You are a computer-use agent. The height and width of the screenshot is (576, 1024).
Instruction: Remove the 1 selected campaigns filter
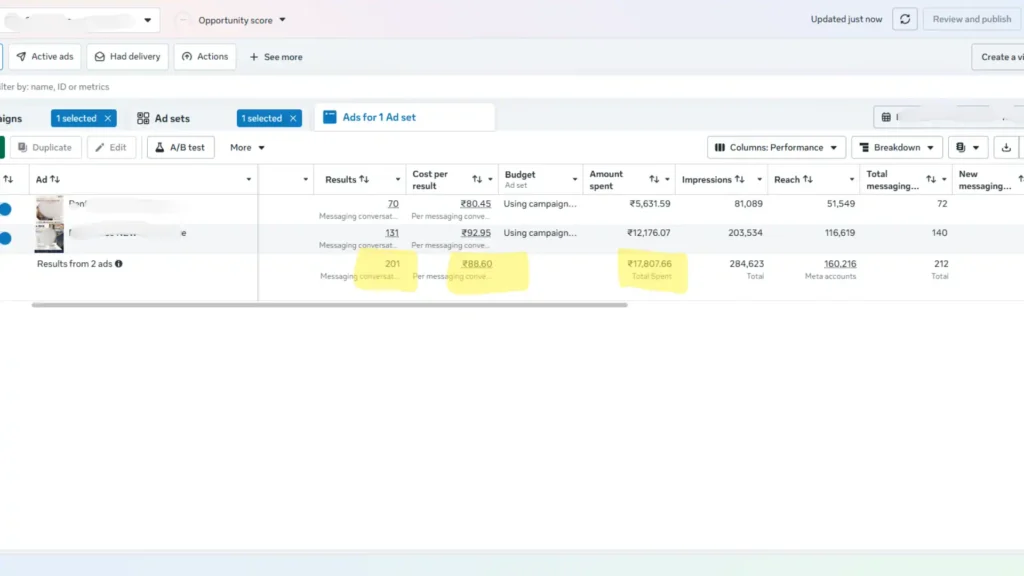108,118
